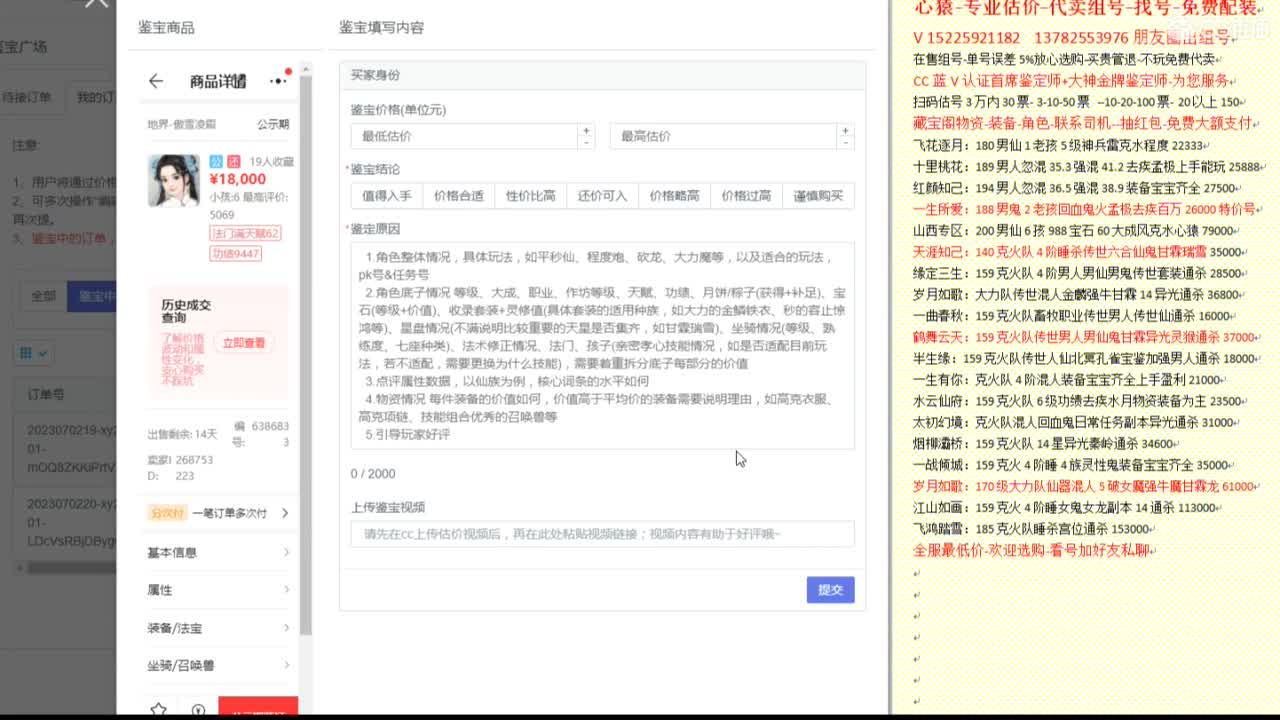Select conclusion 价格合适
This screenshot has height=720, width=1280.
point(459,196)
